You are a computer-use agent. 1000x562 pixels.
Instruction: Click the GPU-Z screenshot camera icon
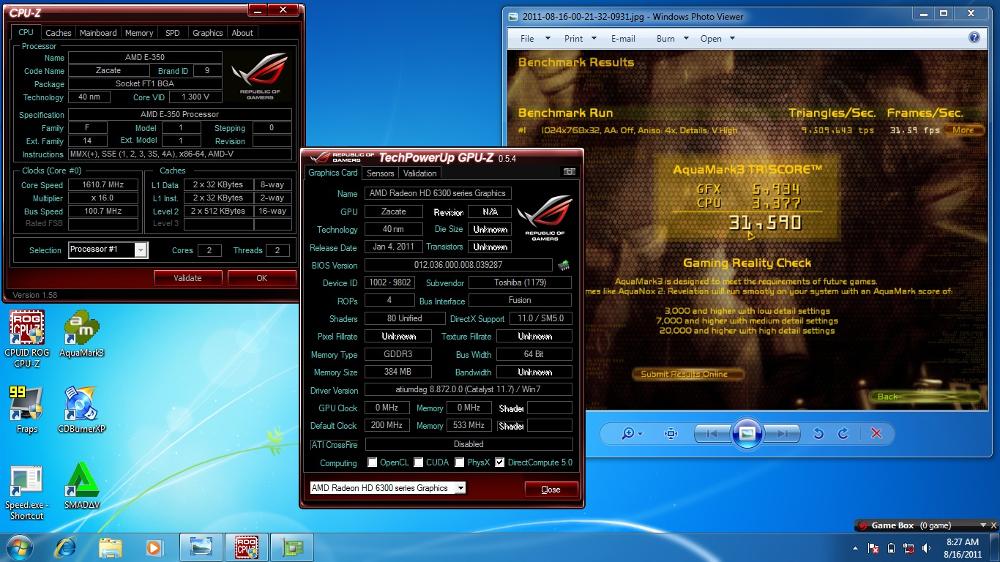(570, 172)
